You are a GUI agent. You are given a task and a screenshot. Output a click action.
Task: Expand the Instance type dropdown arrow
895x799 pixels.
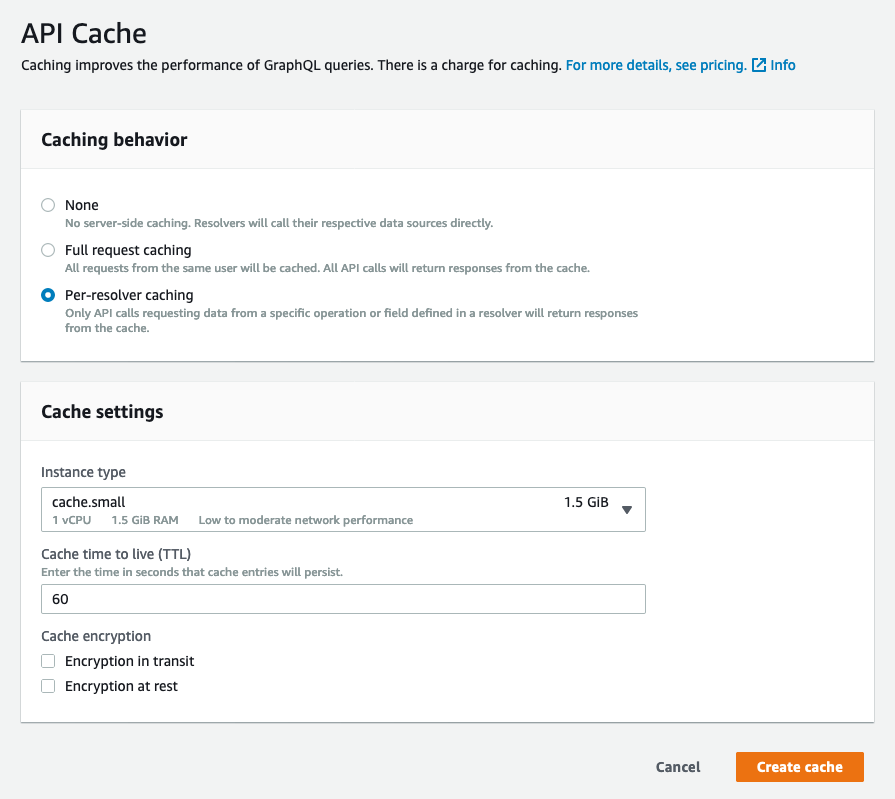coord(627,509)
